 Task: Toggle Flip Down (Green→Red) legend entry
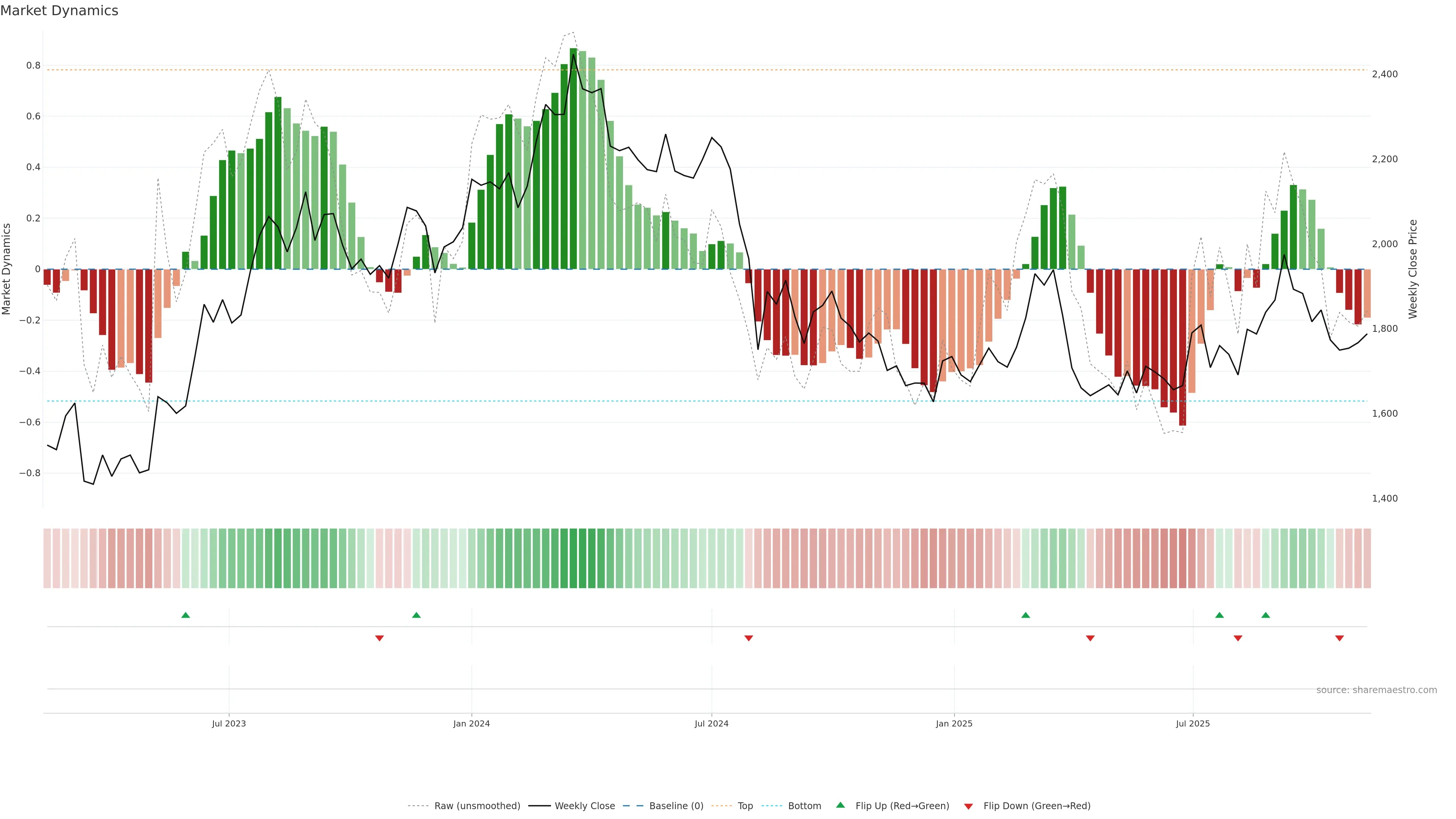(x=1037, y=806)
